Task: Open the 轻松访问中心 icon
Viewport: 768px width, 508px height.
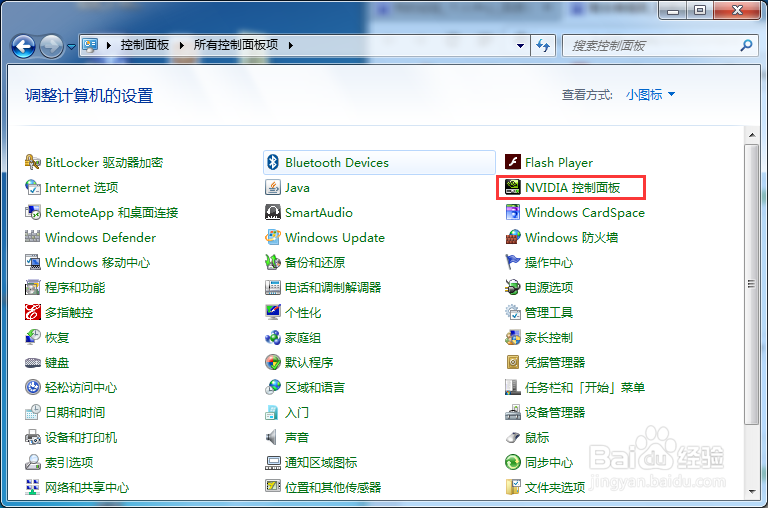Action: [32, 387]
